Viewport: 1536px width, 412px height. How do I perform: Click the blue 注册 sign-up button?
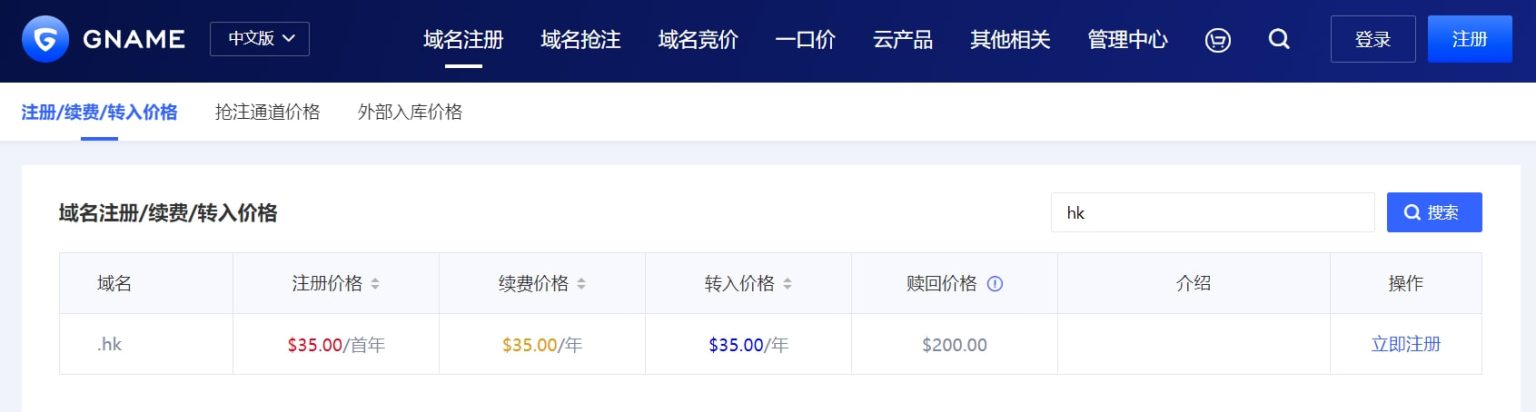click(x=1469, y=39)
